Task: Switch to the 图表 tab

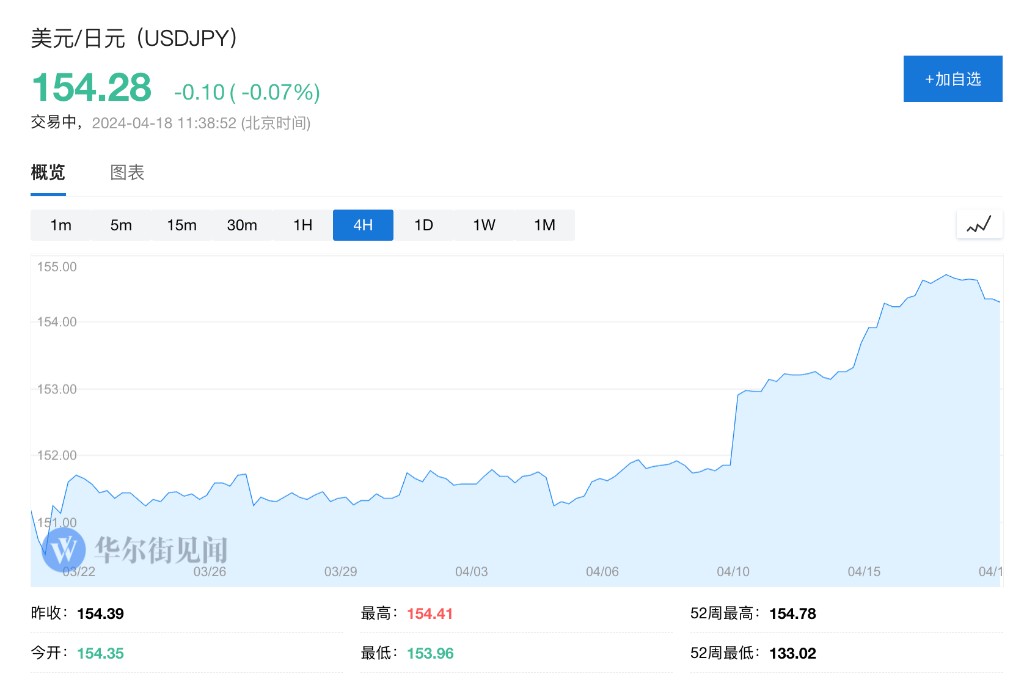Action: 127,172
